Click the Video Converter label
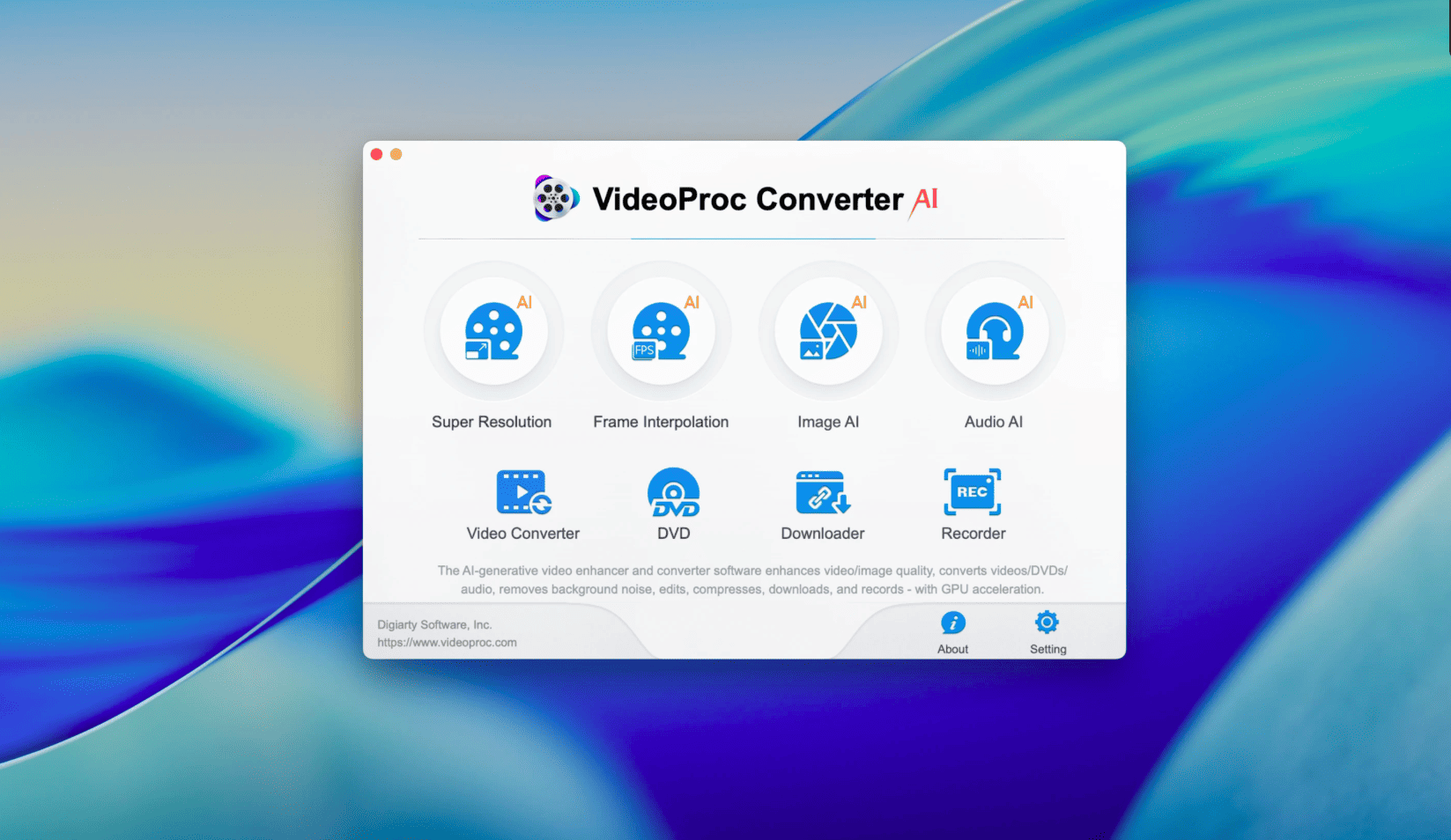The width and height of the screenshot is (1451, 840). [523, 534]
